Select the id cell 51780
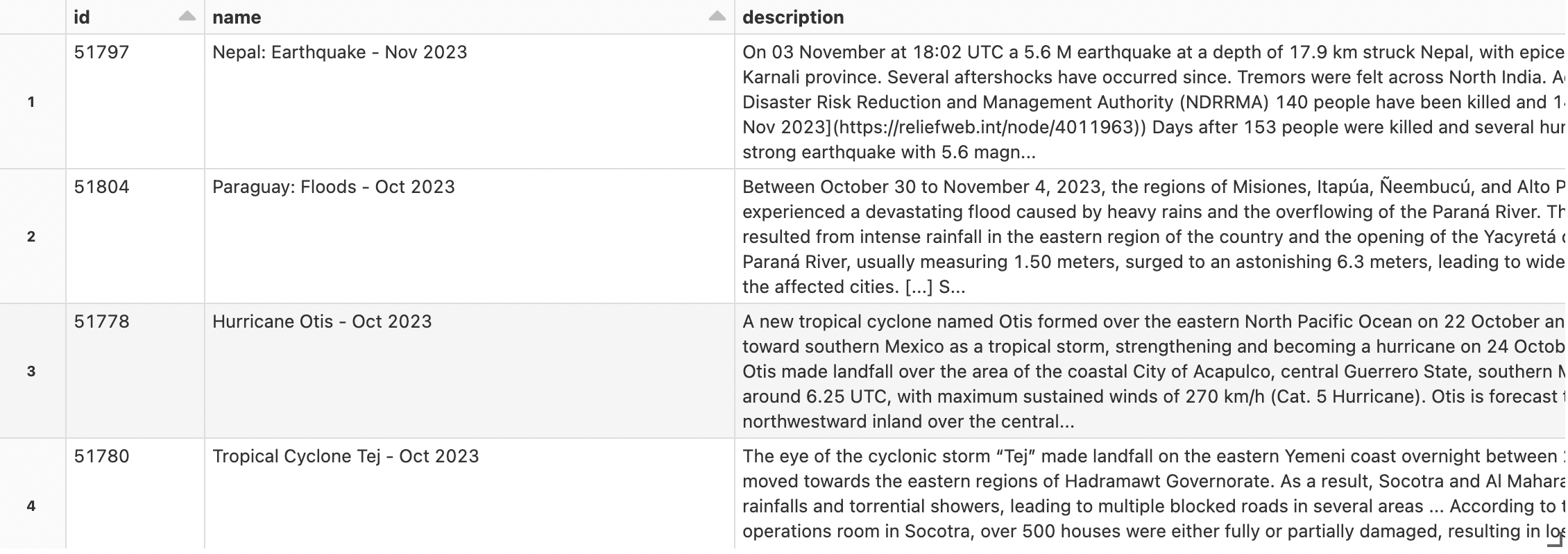 (x=101, y=456)
